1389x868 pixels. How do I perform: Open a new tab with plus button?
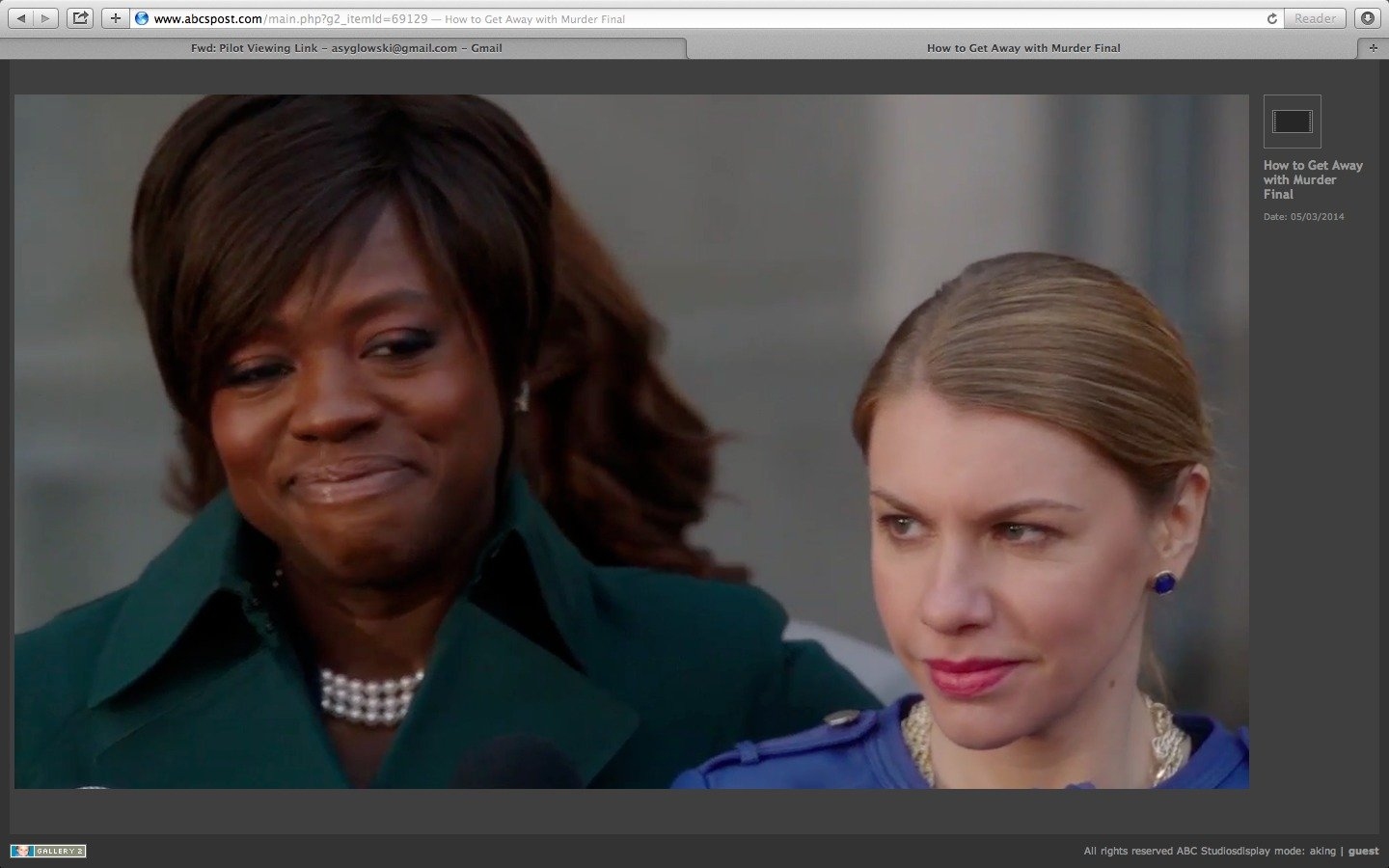click(1374, 47)
